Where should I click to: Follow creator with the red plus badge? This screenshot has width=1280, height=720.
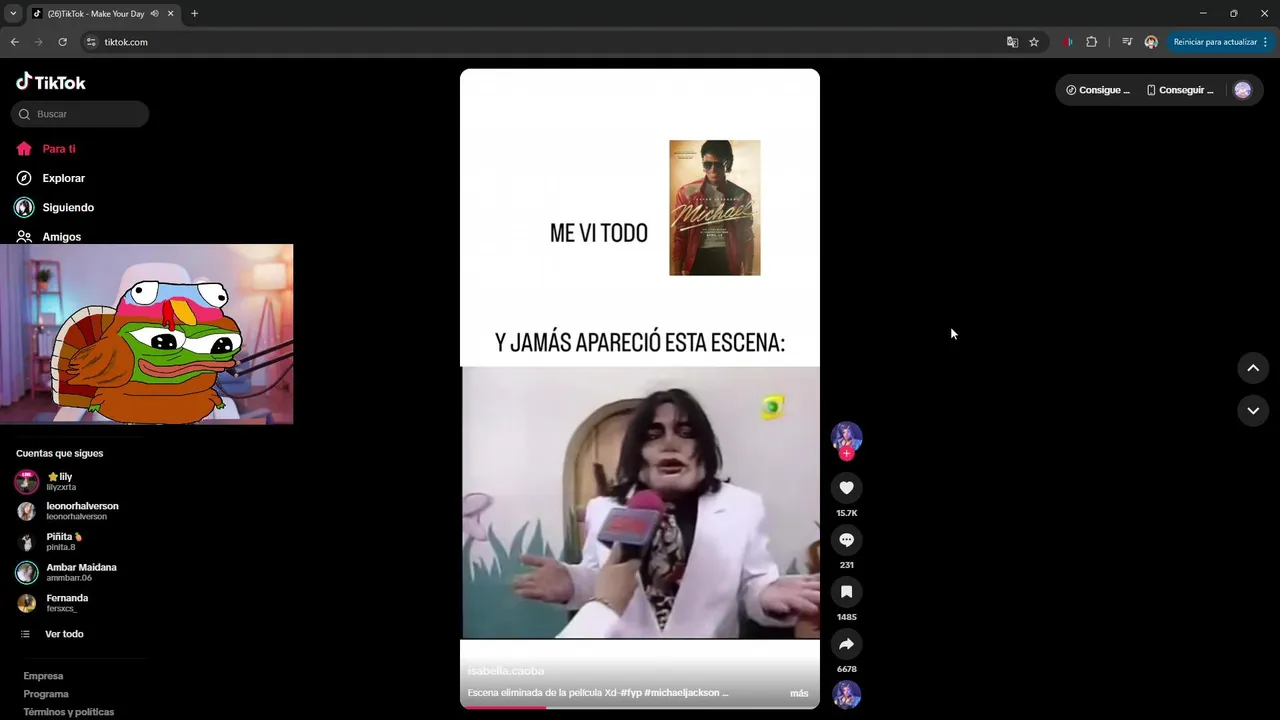846,454
